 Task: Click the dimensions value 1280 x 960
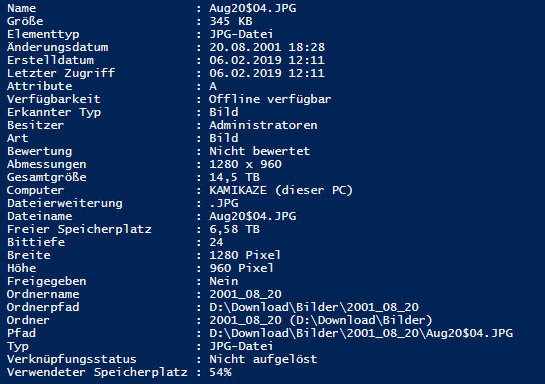[x=245, y=164]
